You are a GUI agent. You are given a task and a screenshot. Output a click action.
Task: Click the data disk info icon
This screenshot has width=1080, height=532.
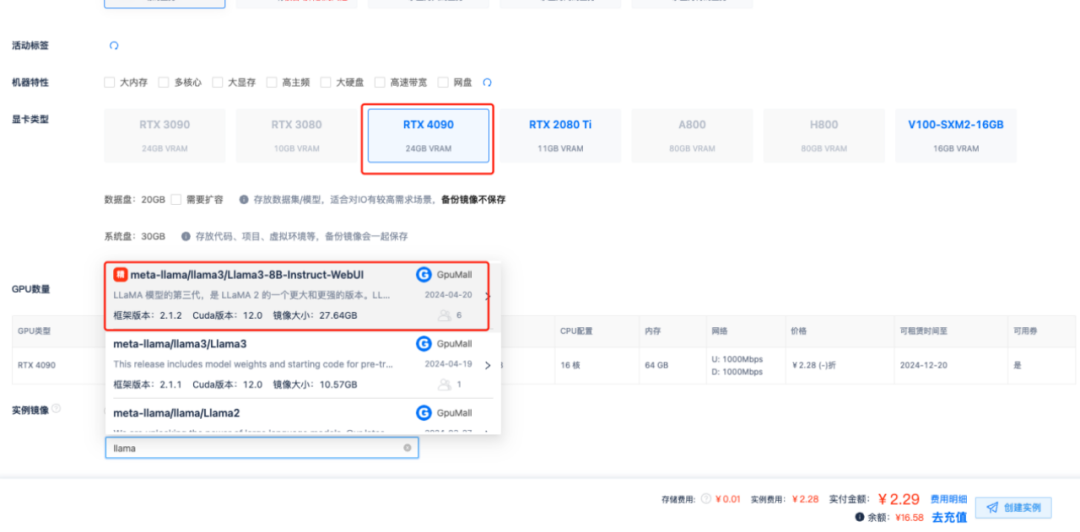coord(244,199)
